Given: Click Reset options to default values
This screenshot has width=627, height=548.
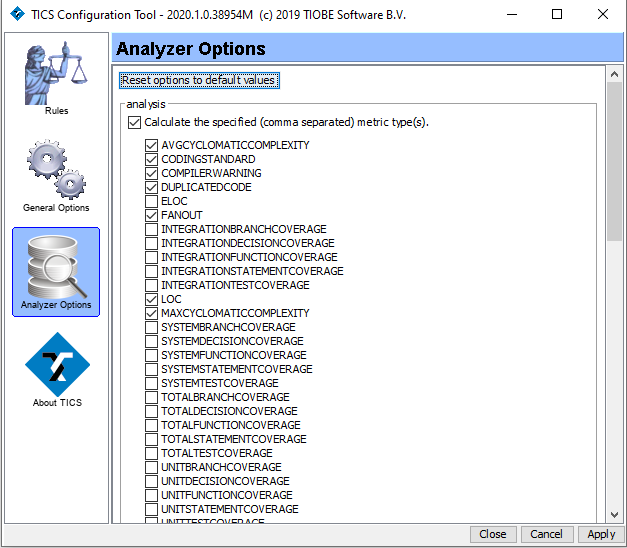Looking at the screenshot, I should (x=198, y=81).
